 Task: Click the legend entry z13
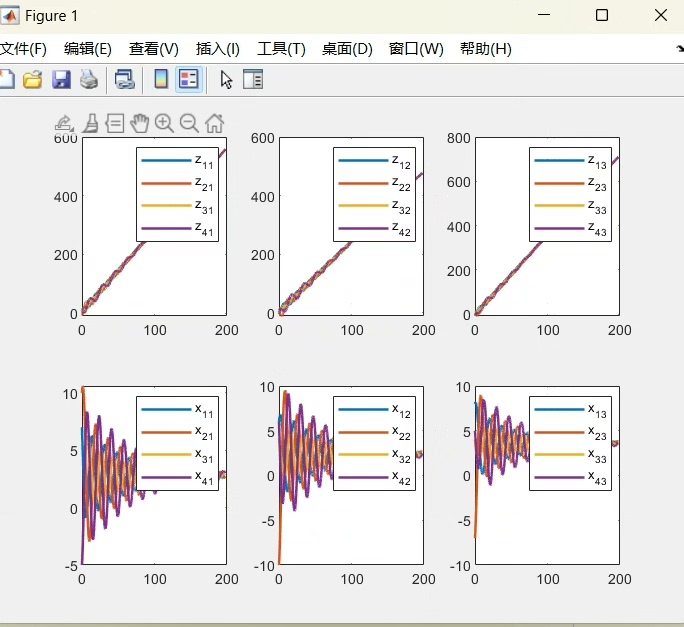[597, 161]
